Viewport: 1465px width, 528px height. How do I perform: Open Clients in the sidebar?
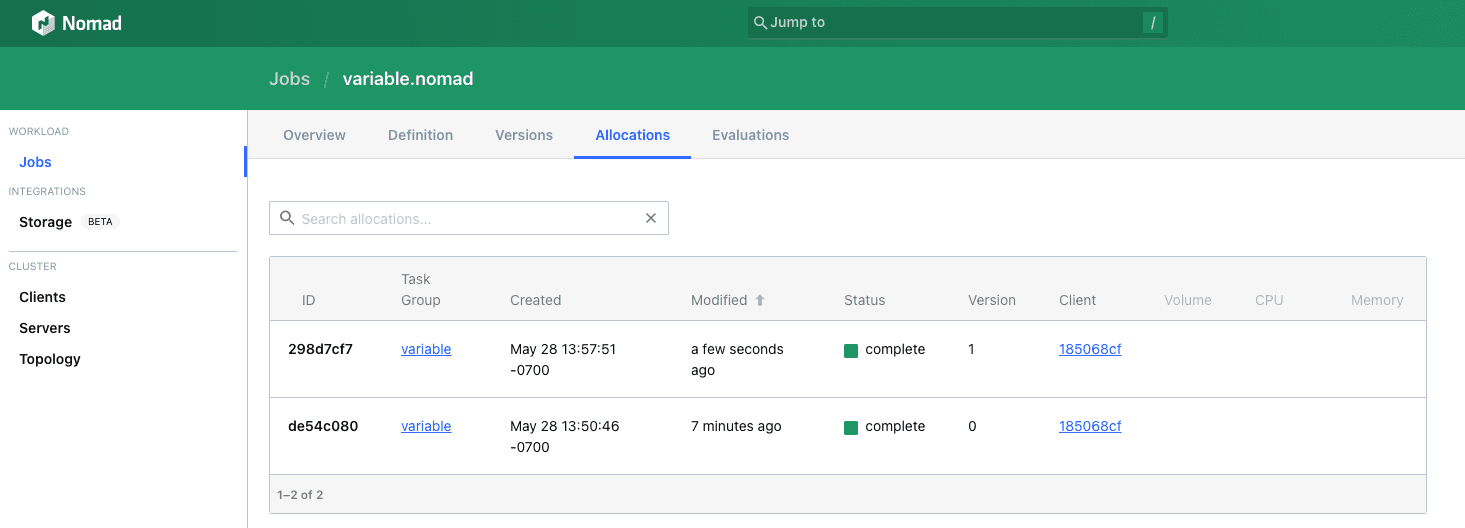click(x=42, y=297)
